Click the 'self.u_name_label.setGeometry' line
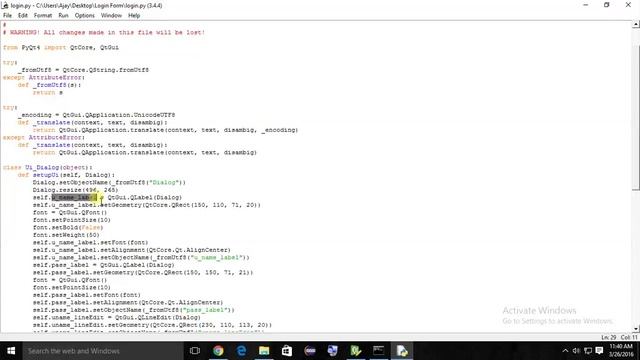The width and height of the screenshot is (640, 360). point(147,205)
